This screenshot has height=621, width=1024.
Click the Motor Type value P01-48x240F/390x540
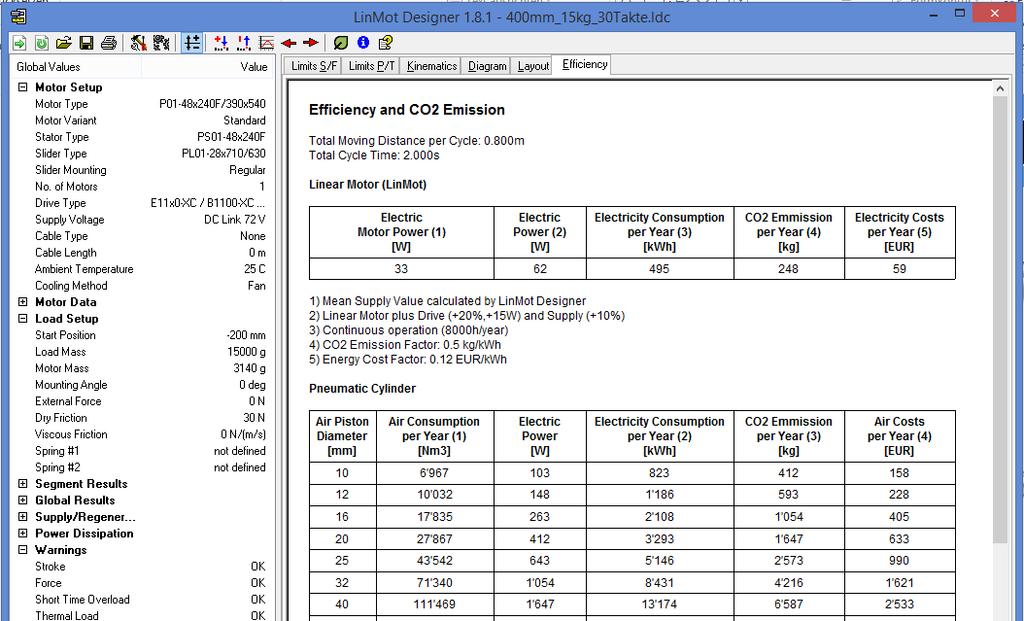[212, 104]
